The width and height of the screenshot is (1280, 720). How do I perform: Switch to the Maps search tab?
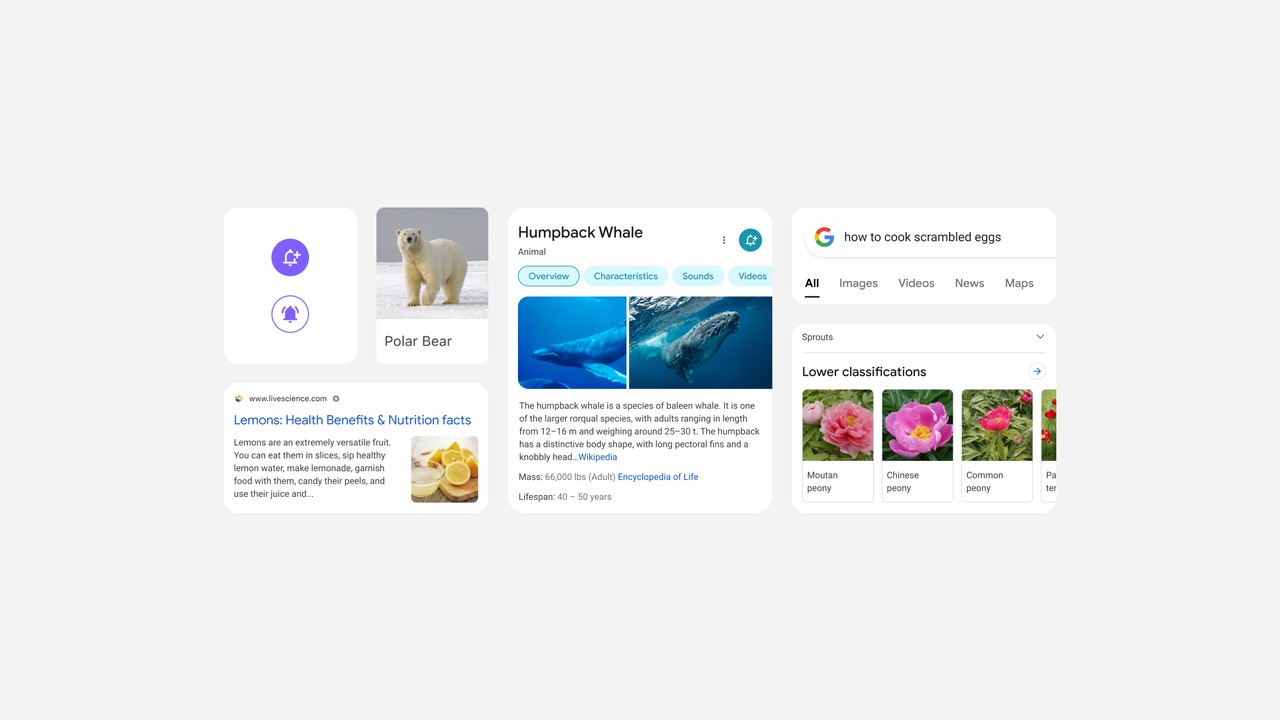[x=1019, y=283]
